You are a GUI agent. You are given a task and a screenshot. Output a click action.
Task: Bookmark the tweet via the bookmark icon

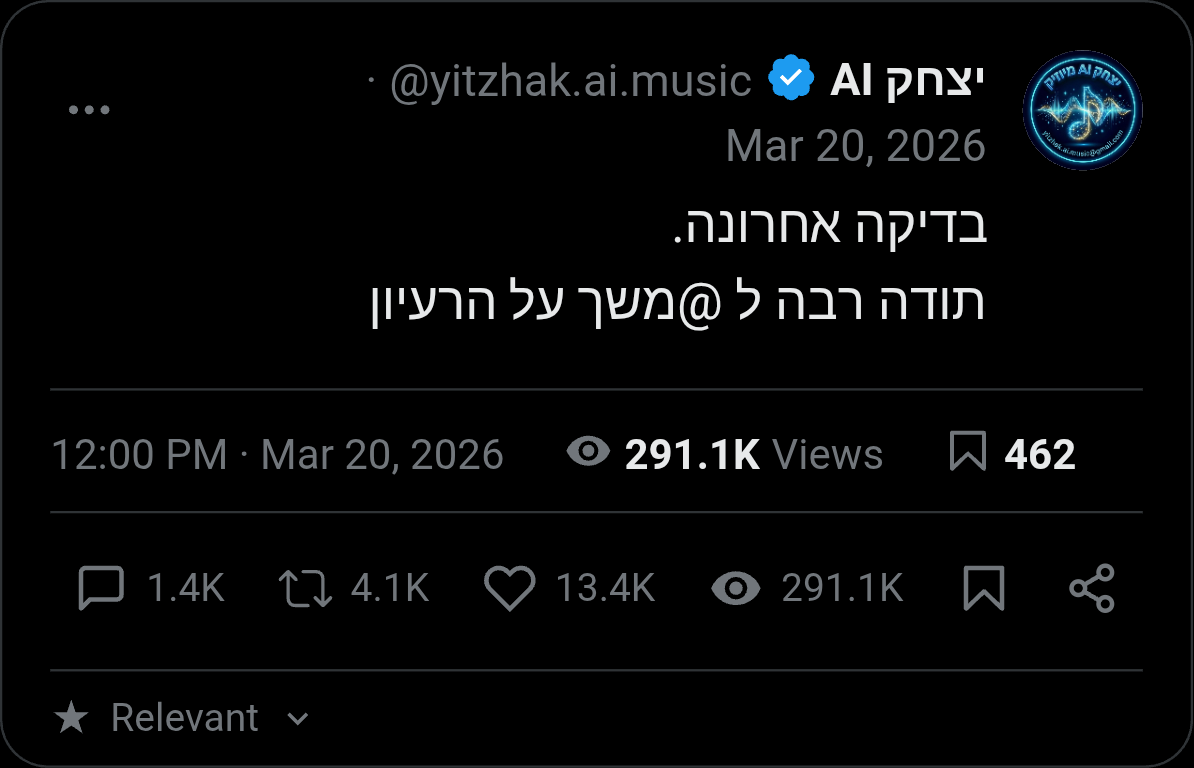click(x=984, y=589)
